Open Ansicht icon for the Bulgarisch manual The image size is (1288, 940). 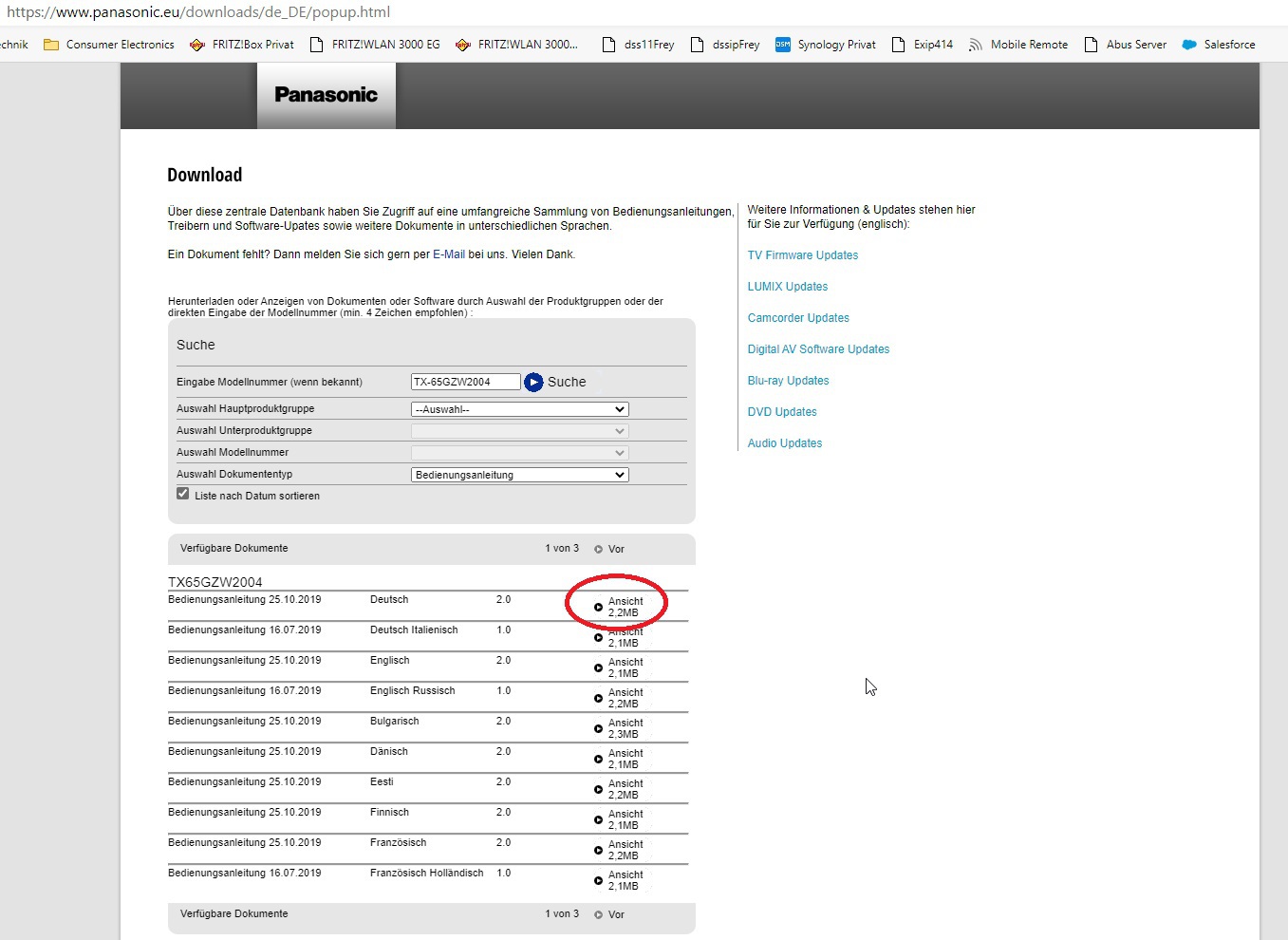(598, 728)
